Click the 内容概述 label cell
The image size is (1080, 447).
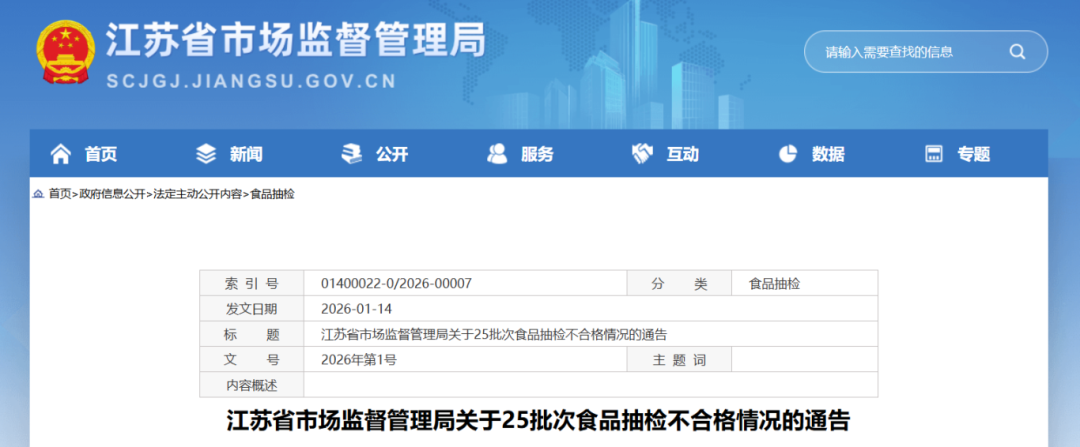(251, 385)
